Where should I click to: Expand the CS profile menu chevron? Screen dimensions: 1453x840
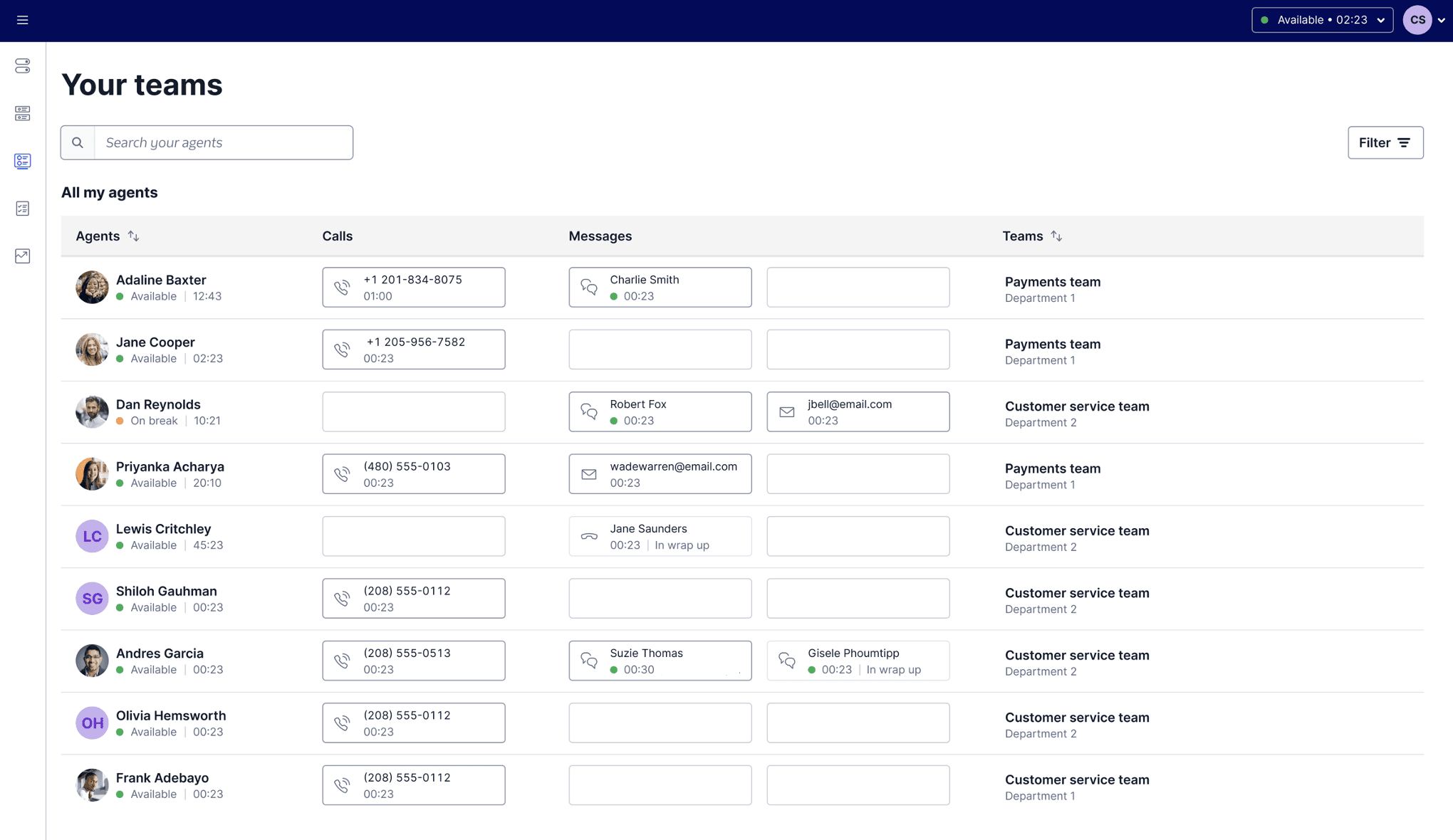point(1441,20)
